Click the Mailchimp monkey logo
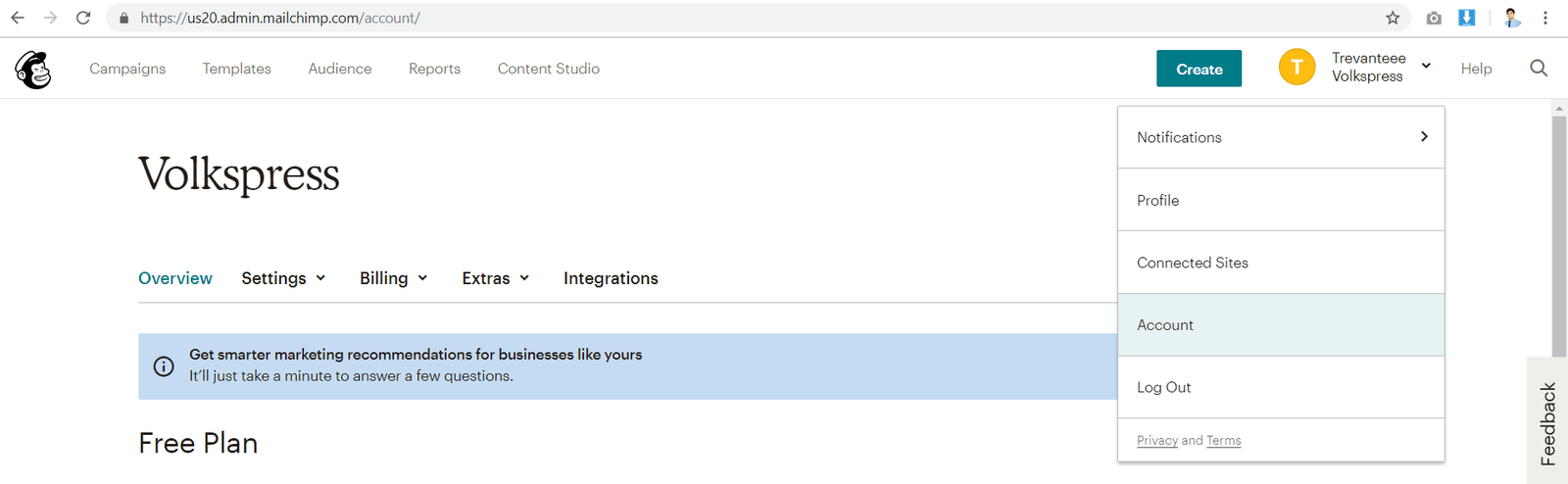 point(33,70)
